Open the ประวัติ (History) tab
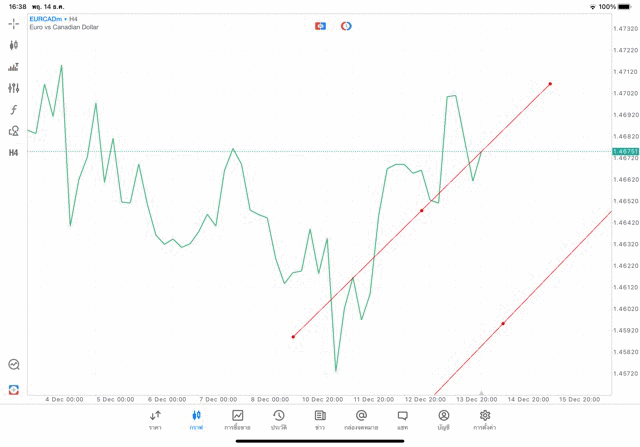 pos(278,419)
